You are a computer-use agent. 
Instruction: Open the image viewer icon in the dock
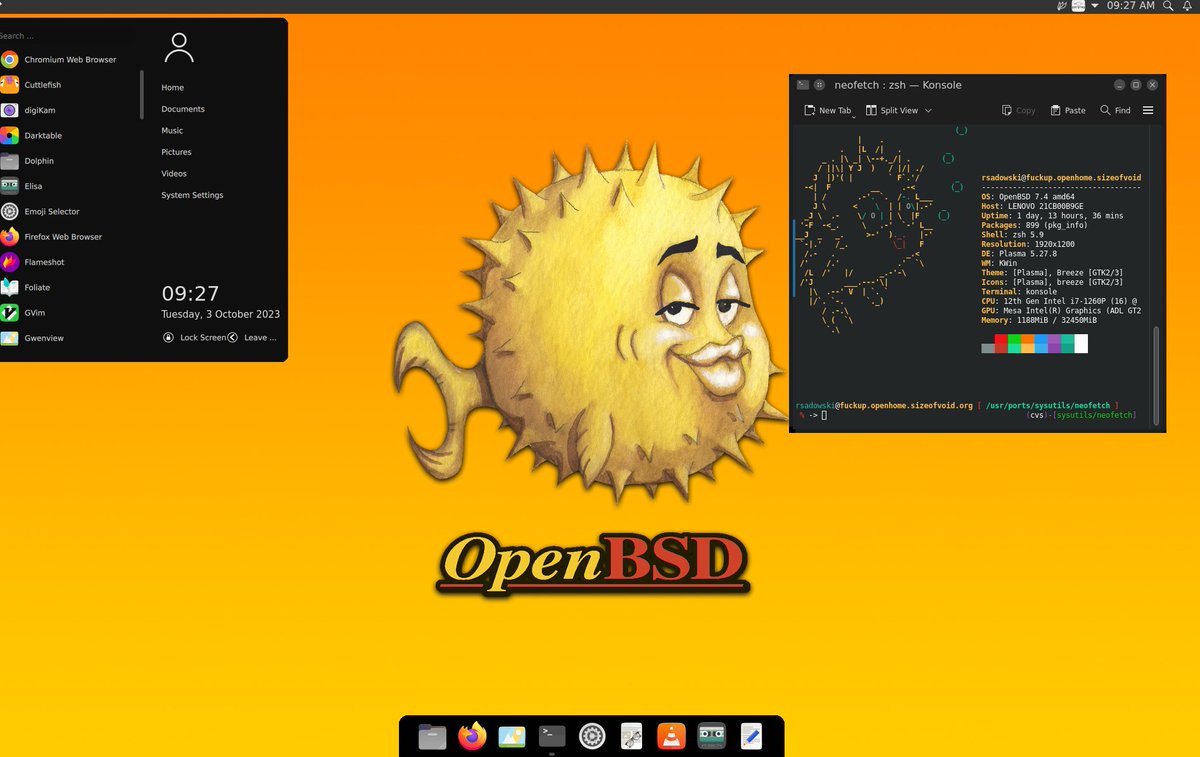[512, 737]
